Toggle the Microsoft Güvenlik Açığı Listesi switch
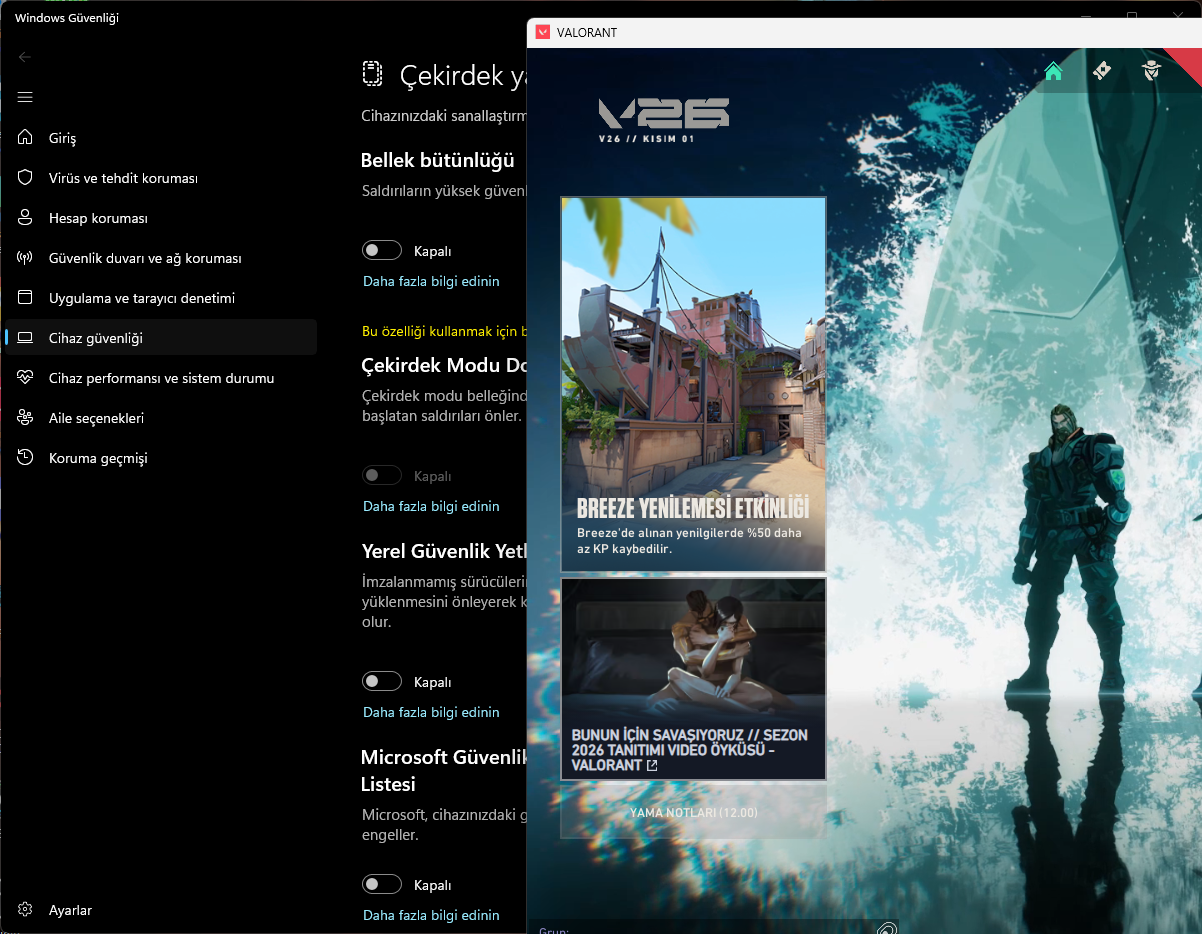Viewport: 1202px width, 934px height. coord(382,885)
